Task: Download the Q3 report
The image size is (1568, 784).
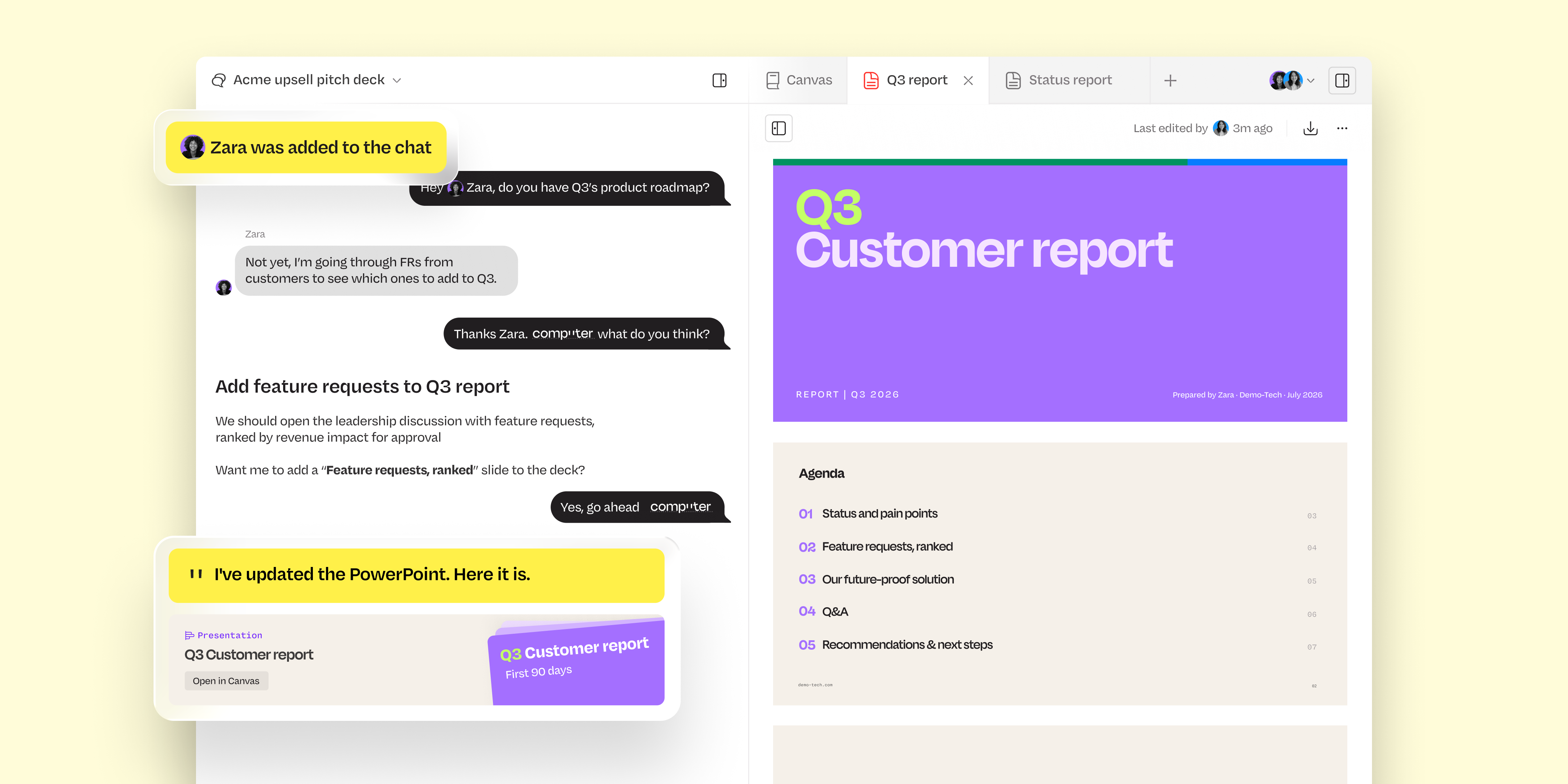Action: [x=1311, y=128]
